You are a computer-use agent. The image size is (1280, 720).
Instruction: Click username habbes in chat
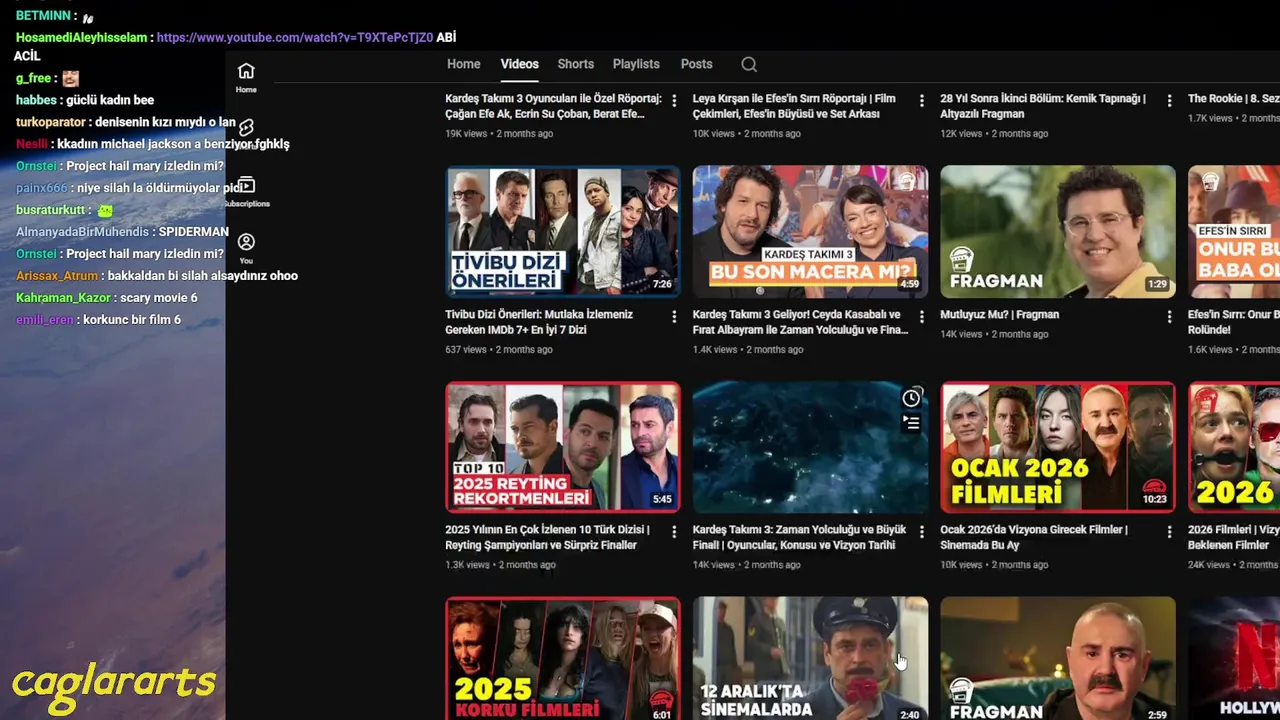point(36,100)
